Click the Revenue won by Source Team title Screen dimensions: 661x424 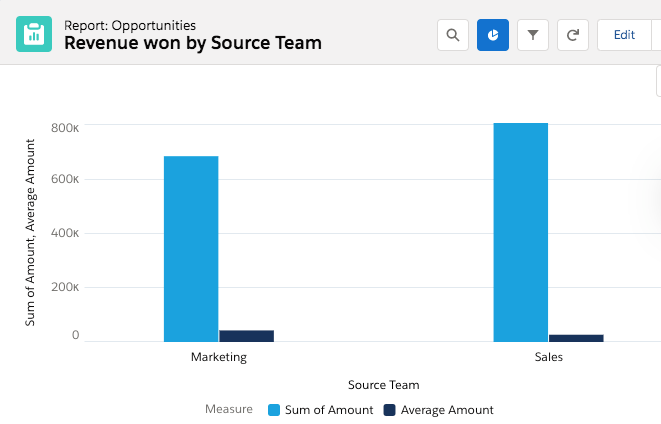pyautogui.click(x=193, y=43)
